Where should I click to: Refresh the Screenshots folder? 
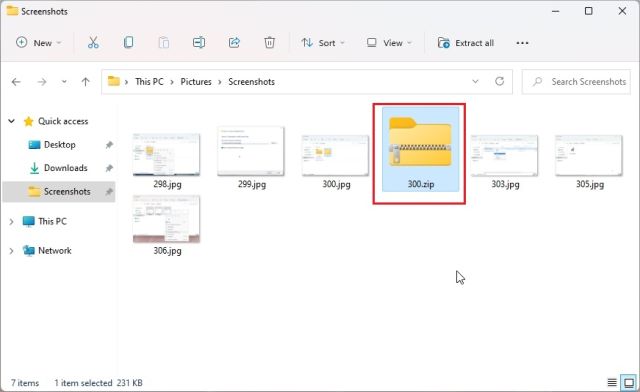(x=499, y=81)
